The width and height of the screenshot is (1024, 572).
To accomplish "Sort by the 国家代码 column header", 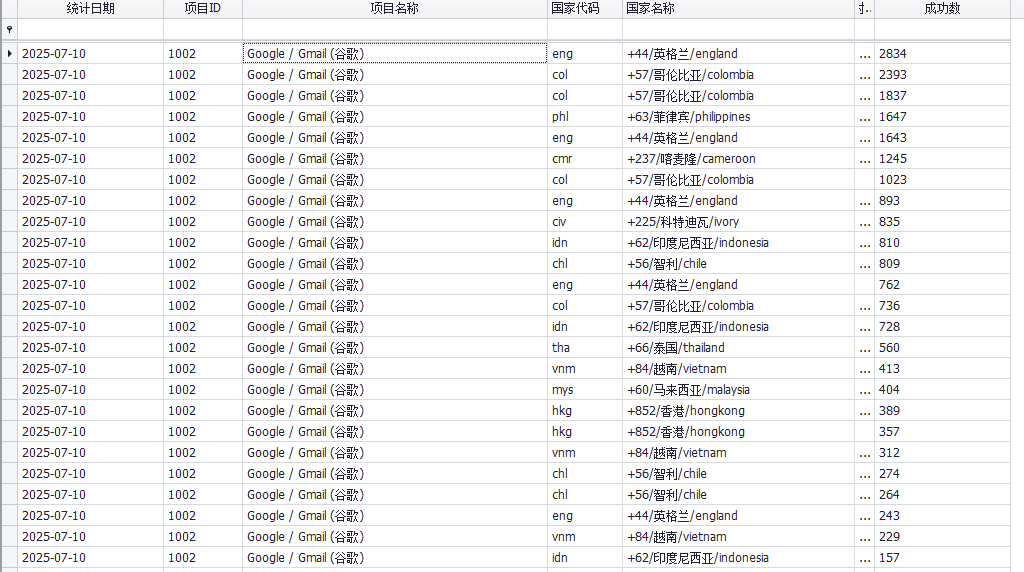I will (x=584, y=8).
